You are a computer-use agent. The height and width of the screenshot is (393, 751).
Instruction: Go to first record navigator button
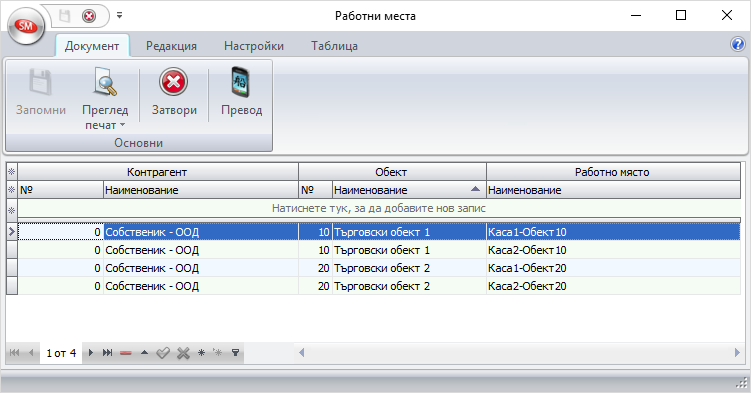tap(14, 353)
